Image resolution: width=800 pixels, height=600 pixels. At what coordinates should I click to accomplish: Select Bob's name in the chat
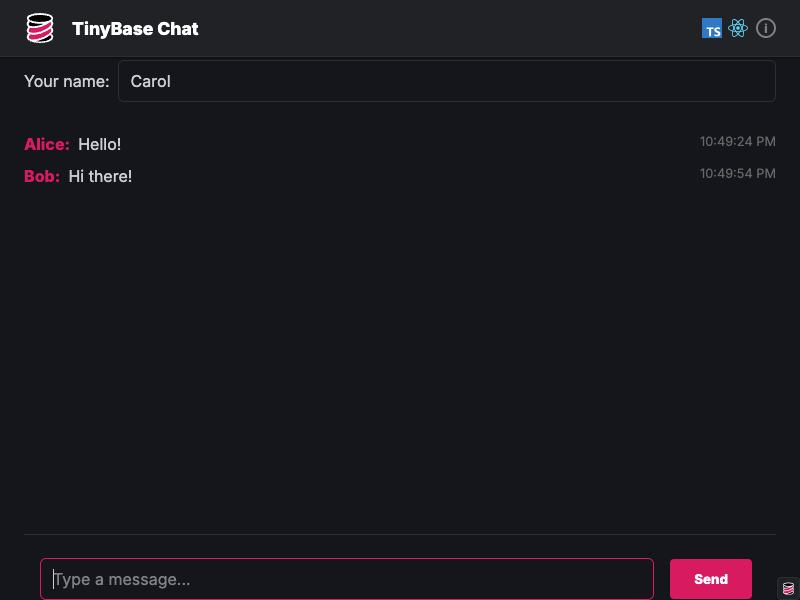[x=40, y=176]
